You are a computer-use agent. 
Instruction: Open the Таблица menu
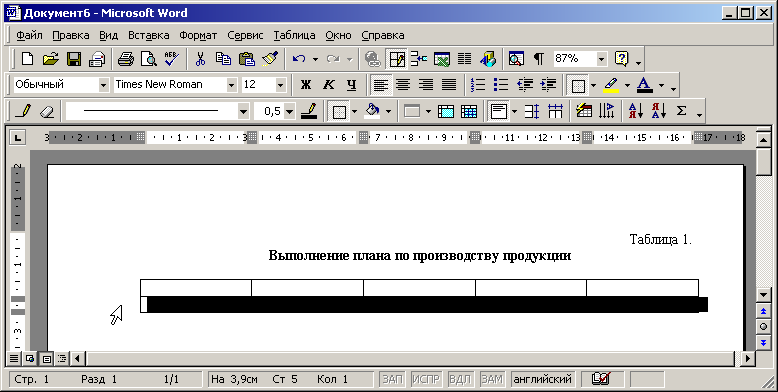294,35
